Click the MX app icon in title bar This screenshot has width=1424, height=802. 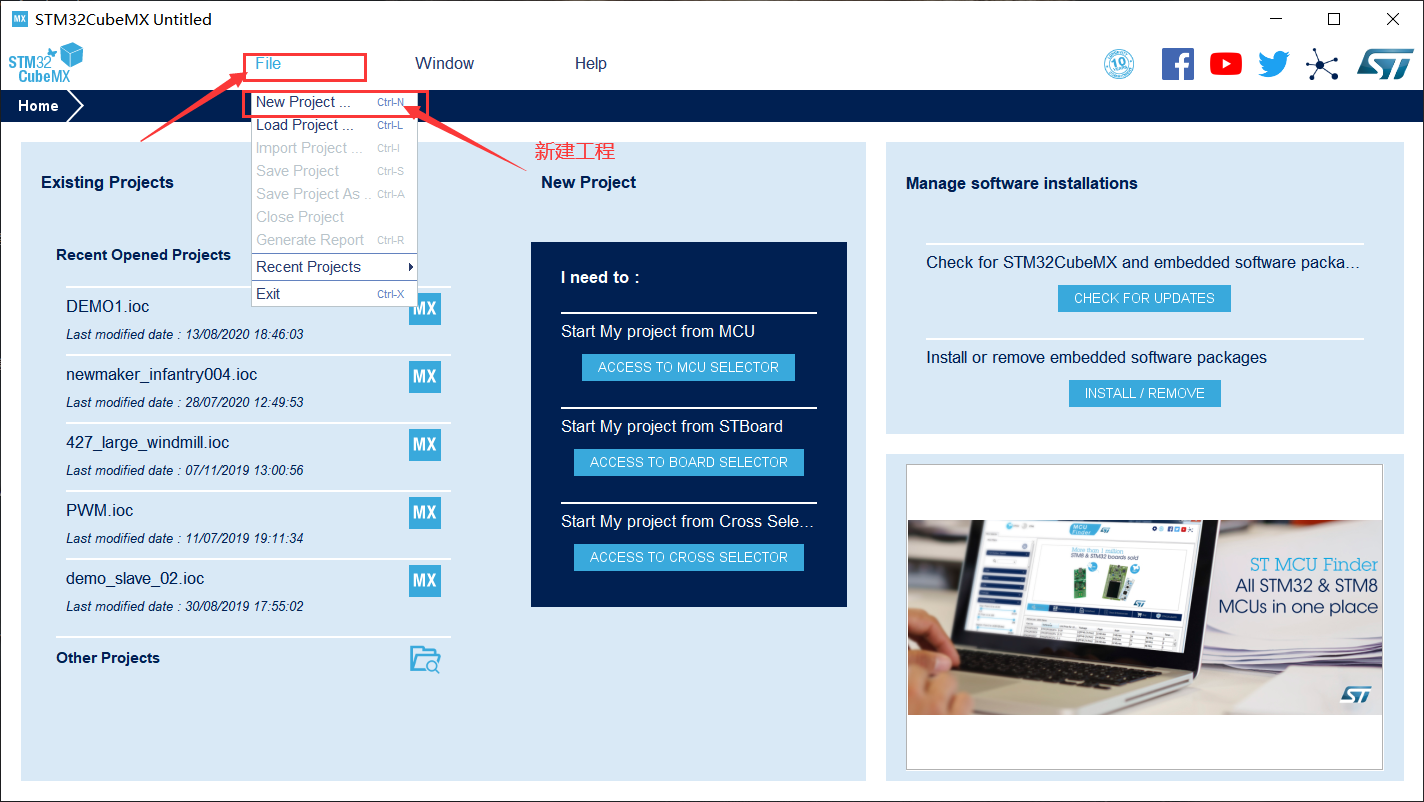coord(19,19)
